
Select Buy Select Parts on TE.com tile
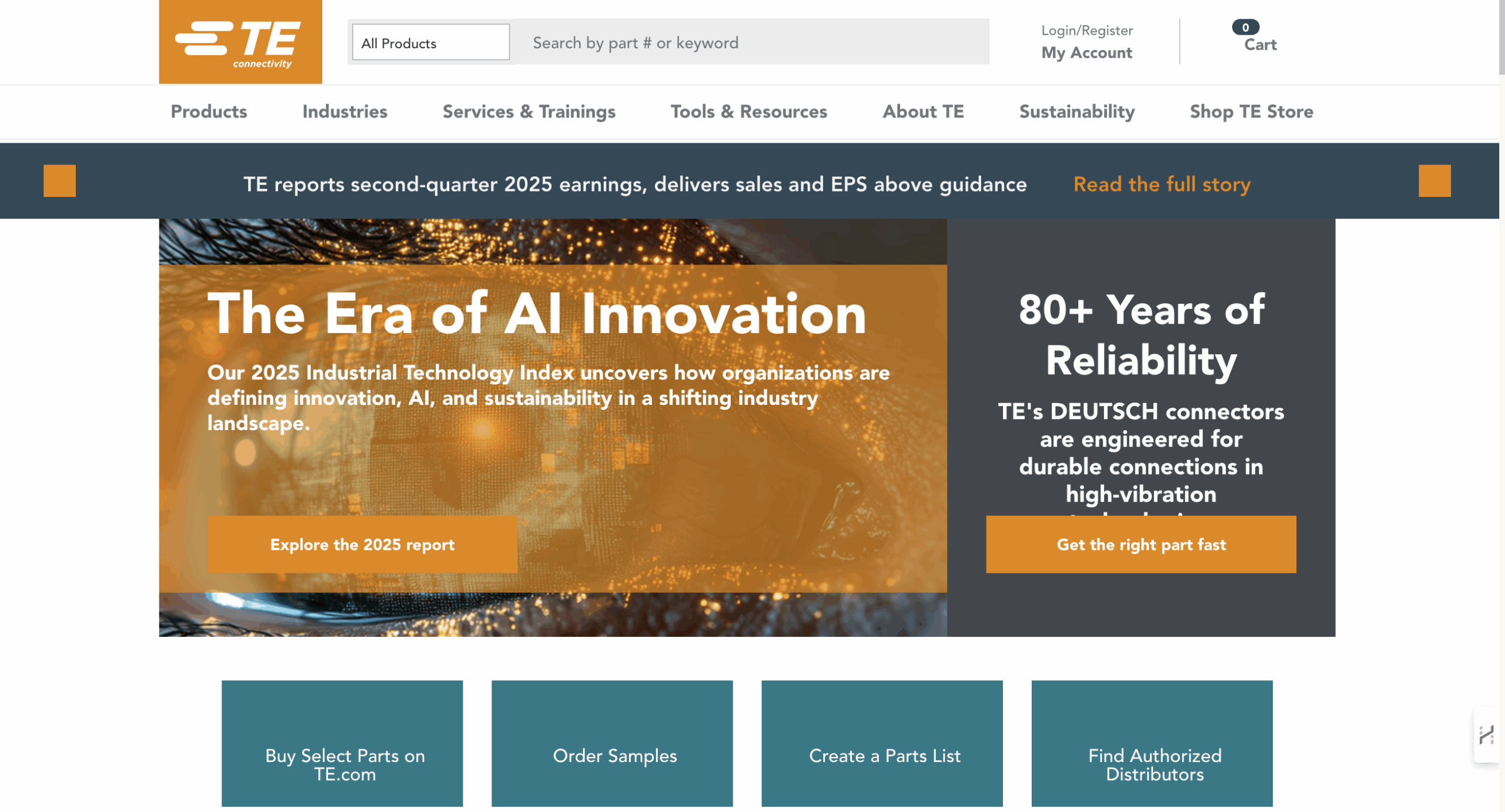coord(342,743)
